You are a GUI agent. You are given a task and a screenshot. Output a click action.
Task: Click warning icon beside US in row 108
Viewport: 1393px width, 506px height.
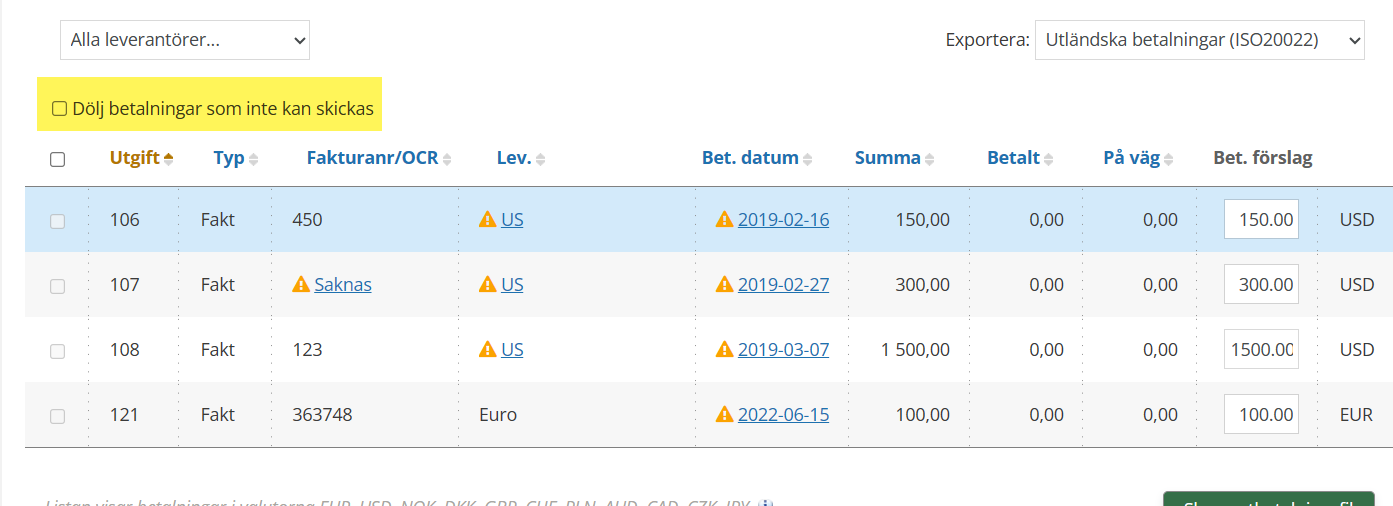click(x=488, y=350)
